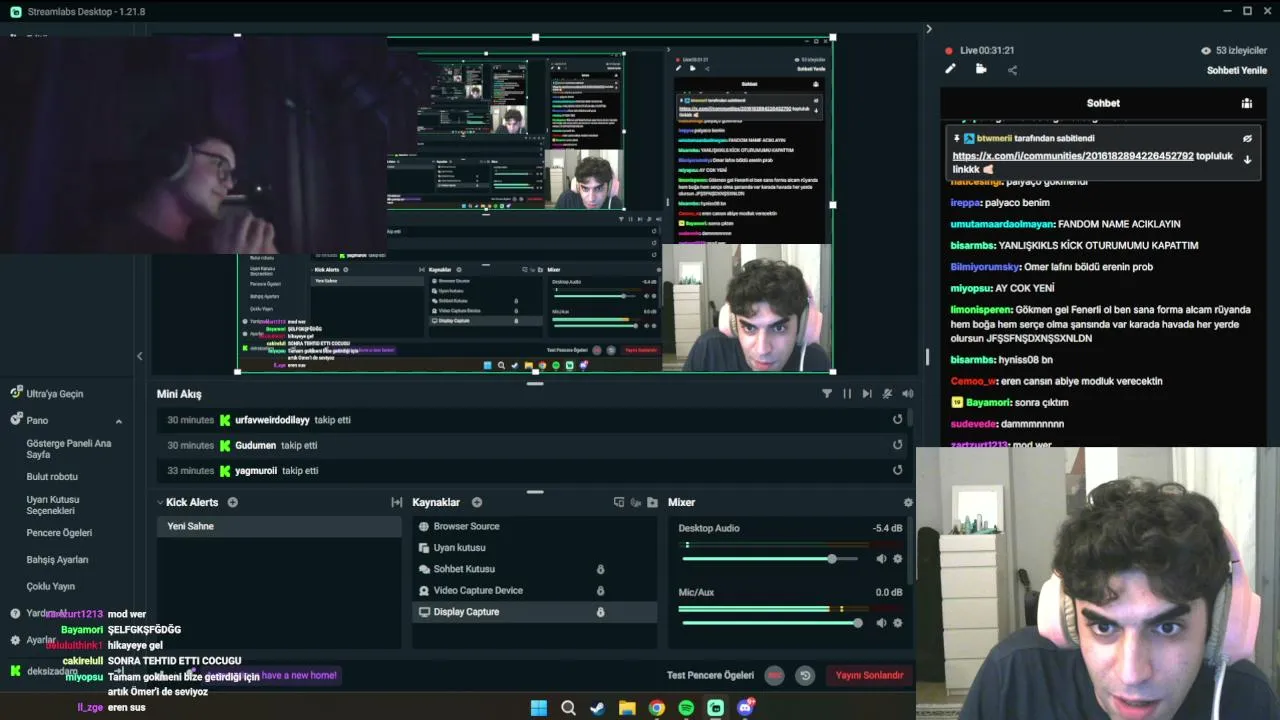Open the widget source icon in Kaynaklar header
The width and height of the screenshot is (1280, 720).
click(619, 502)
